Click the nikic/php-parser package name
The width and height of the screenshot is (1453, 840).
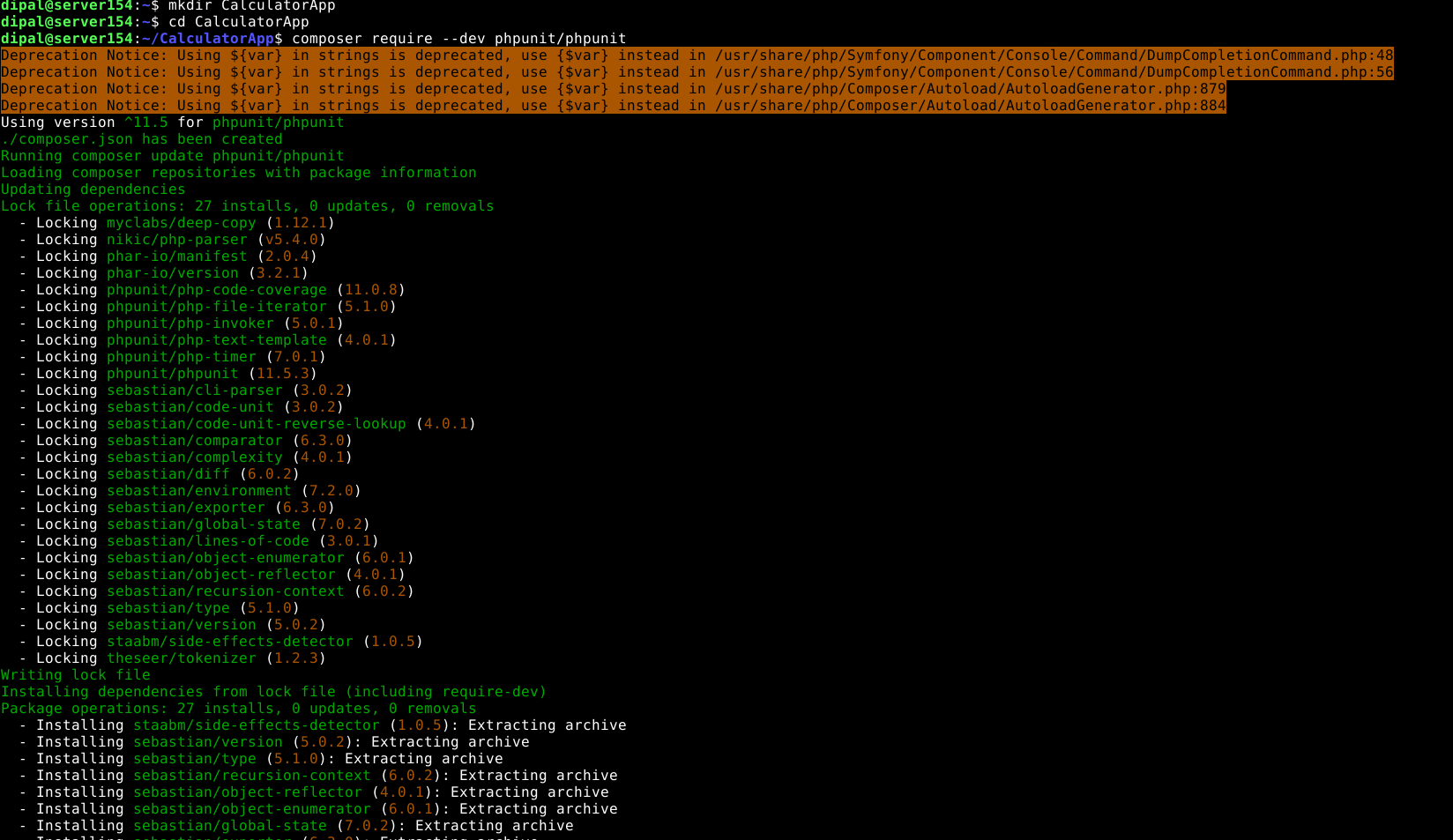176,240
